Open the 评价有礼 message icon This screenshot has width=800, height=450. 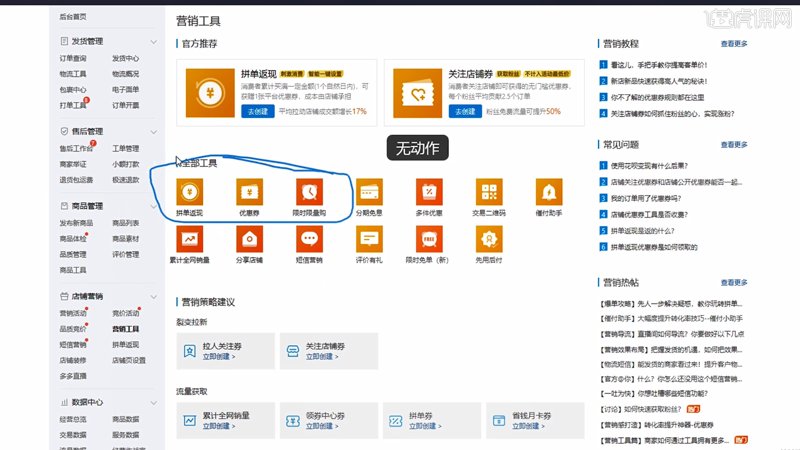pyautogui.click(x=369, y=239)
